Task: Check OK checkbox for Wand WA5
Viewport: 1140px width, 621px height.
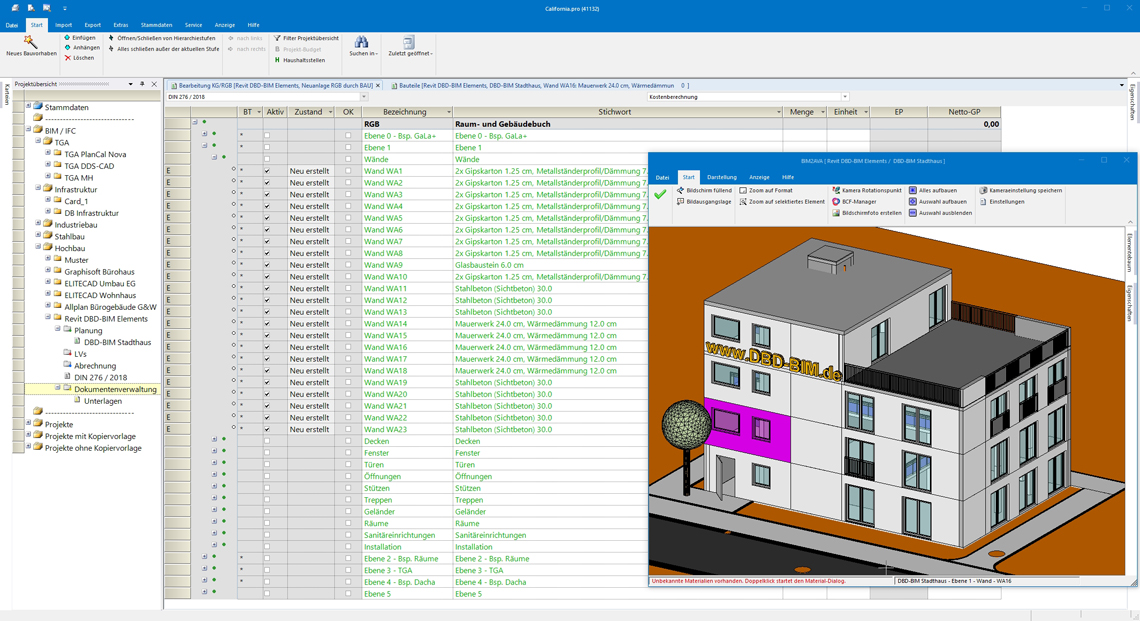Action: click(x=348, y=218)
